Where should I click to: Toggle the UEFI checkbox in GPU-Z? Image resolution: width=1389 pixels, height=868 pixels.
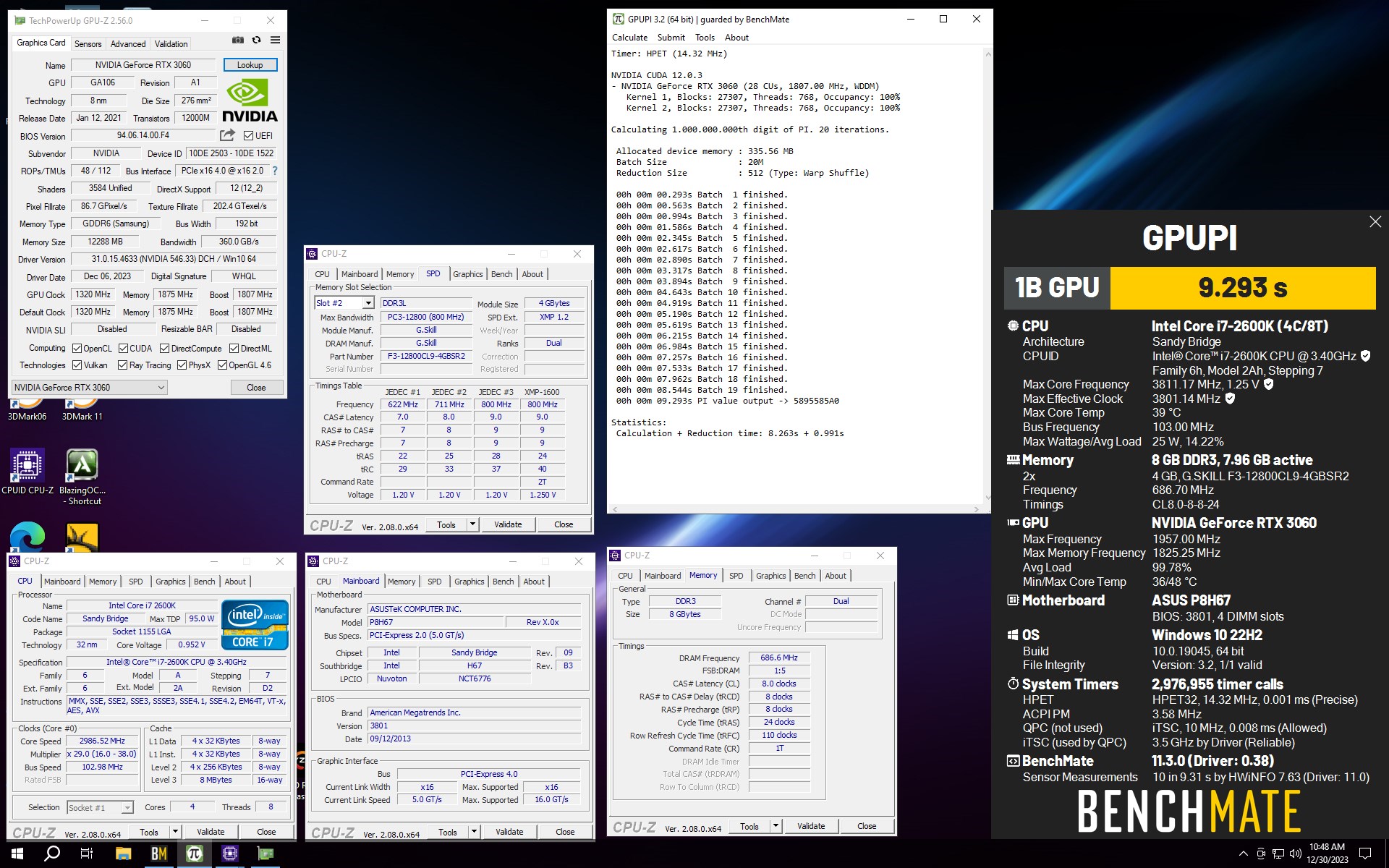248,135
